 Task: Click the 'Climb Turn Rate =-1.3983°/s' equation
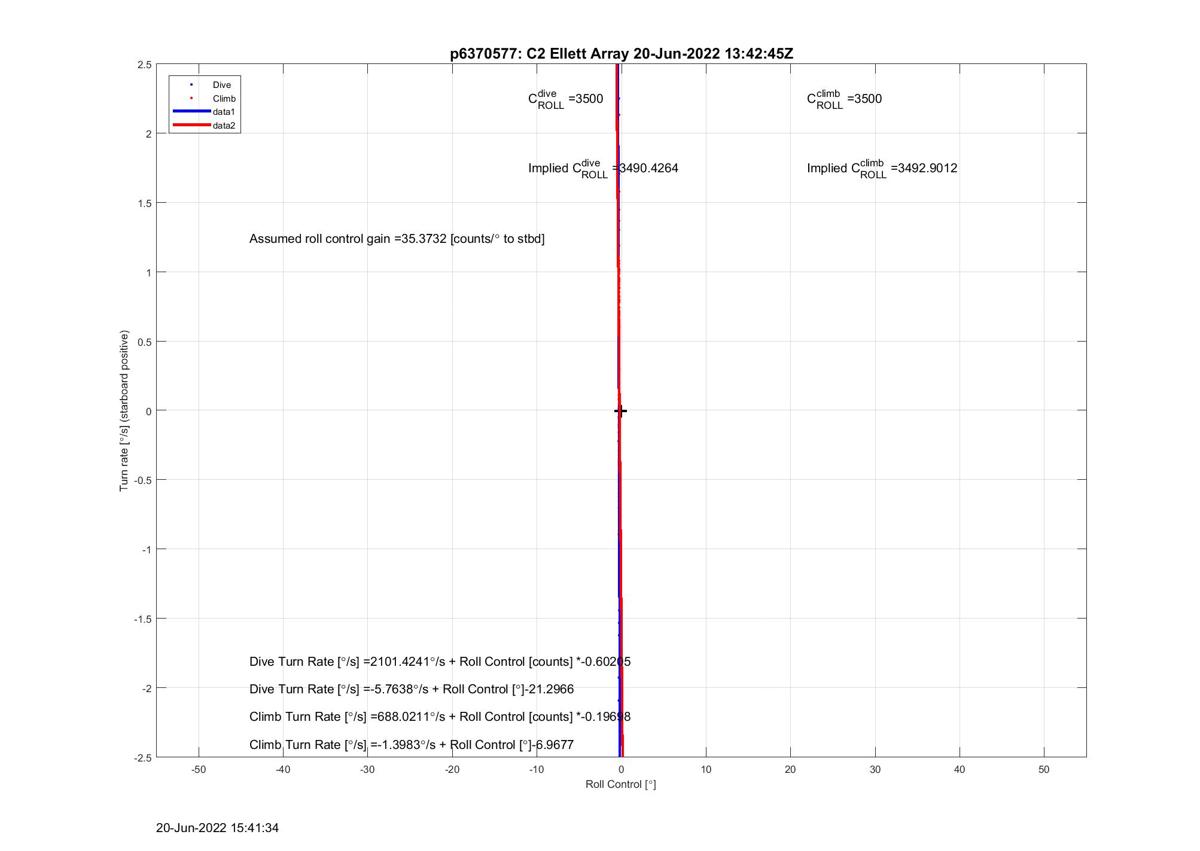(x=411, y=745)
